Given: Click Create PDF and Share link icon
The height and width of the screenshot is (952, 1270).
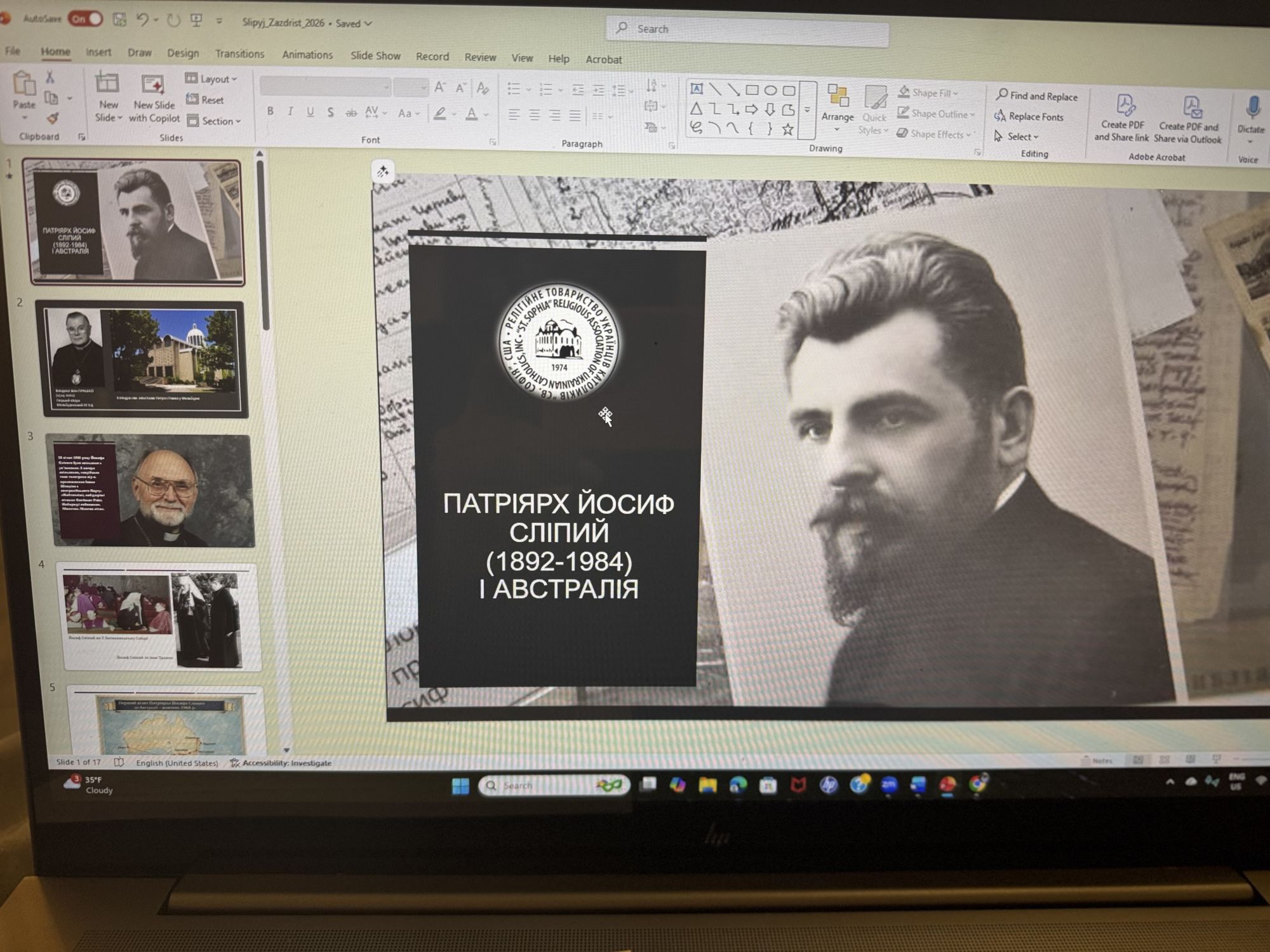Looking at the screenshot, I should 1124,105.
